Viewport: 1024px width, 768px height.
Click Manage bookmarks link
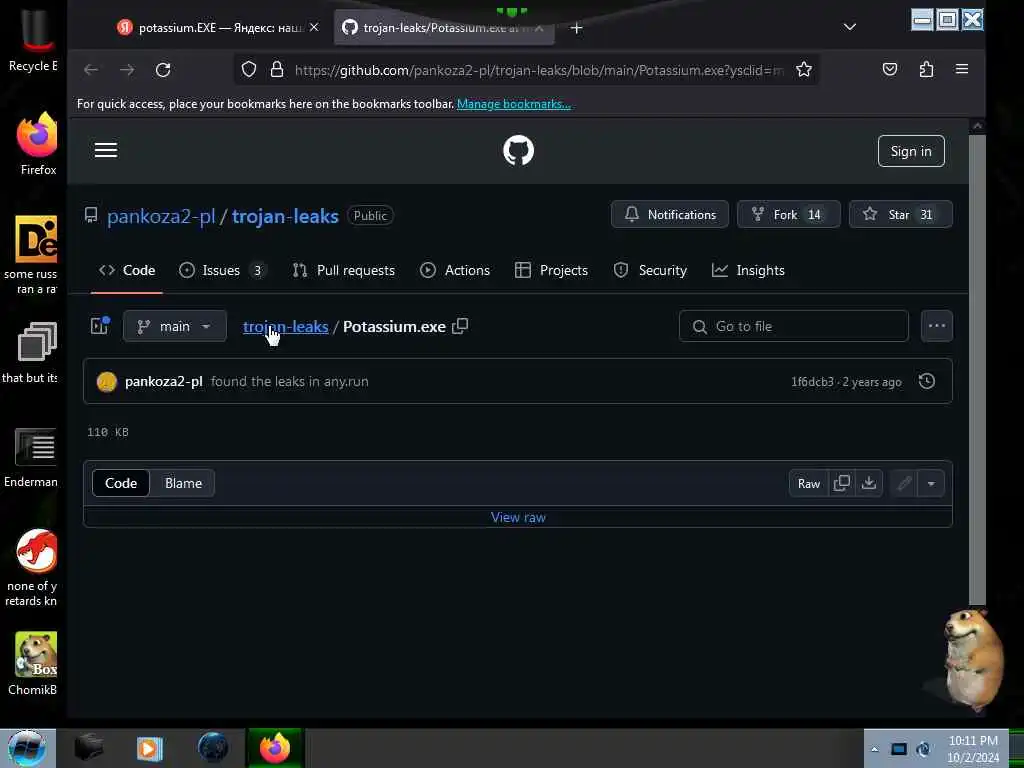[513, 104]
